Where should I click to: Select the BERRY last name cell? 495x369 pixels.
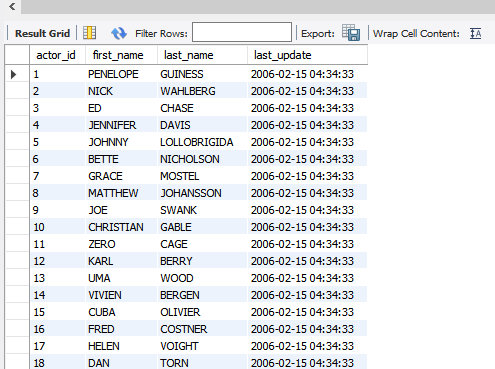coord(202,261)
